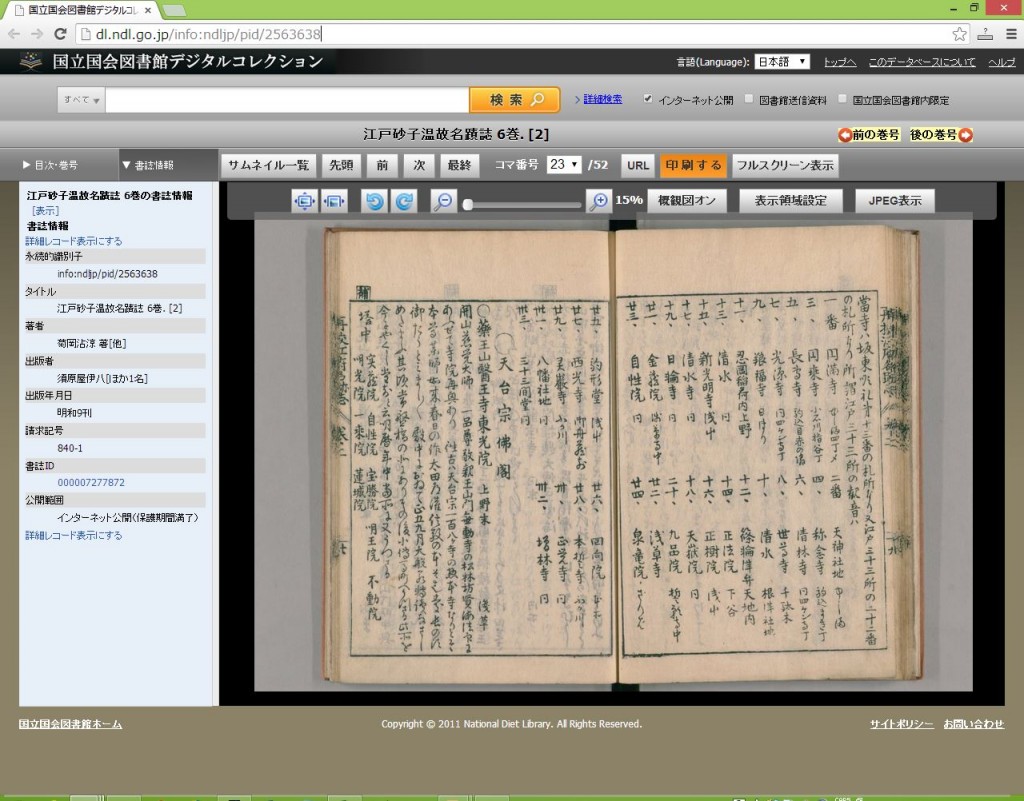Rotate the page image clockwise
This screenshot has height=801, width=1024.
click(x=404, y=201)
